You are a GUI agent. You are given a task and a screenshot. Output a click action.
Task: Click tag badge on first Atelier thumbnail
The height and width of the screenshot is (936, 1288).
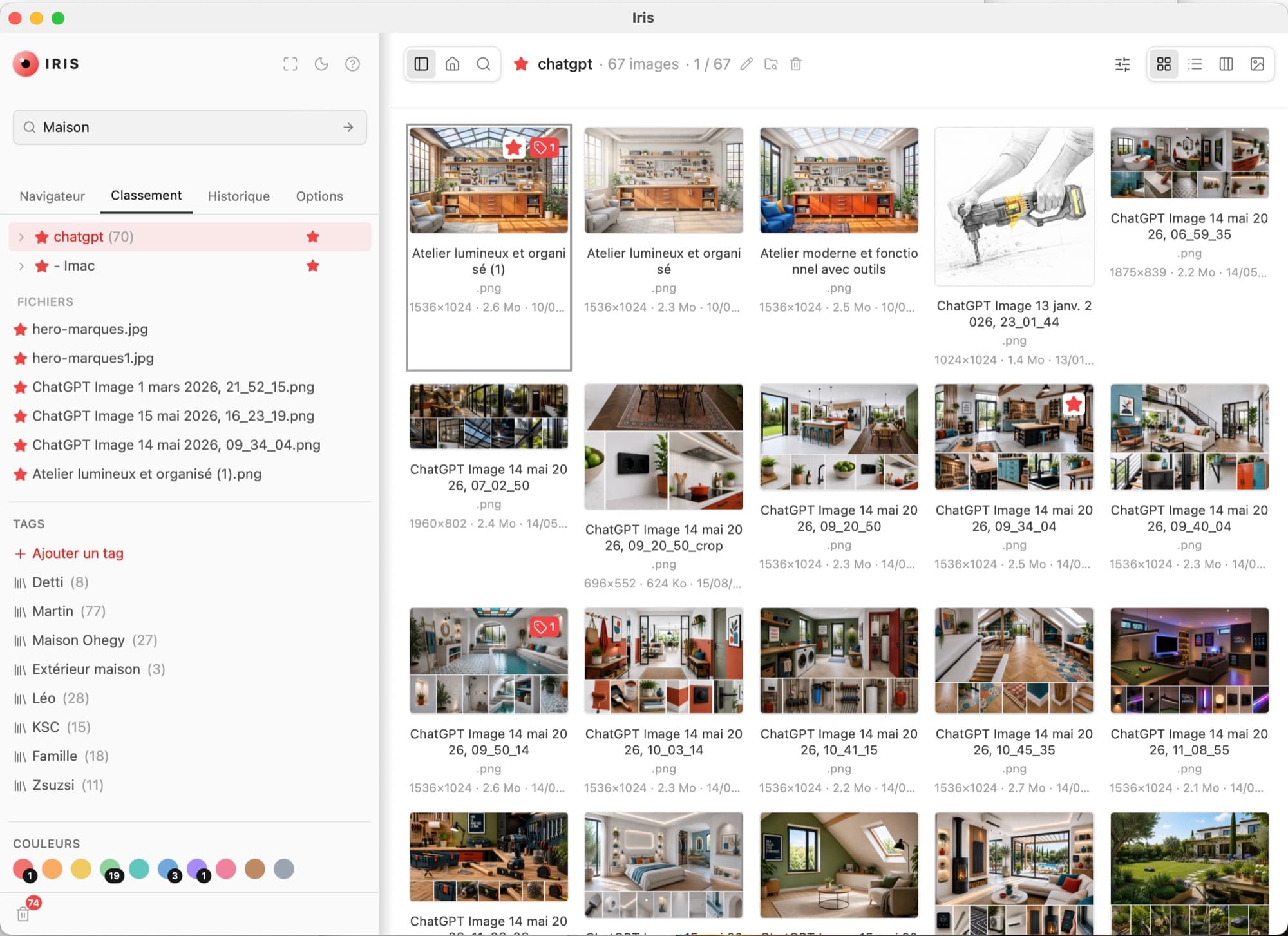[x=544, y=148]
